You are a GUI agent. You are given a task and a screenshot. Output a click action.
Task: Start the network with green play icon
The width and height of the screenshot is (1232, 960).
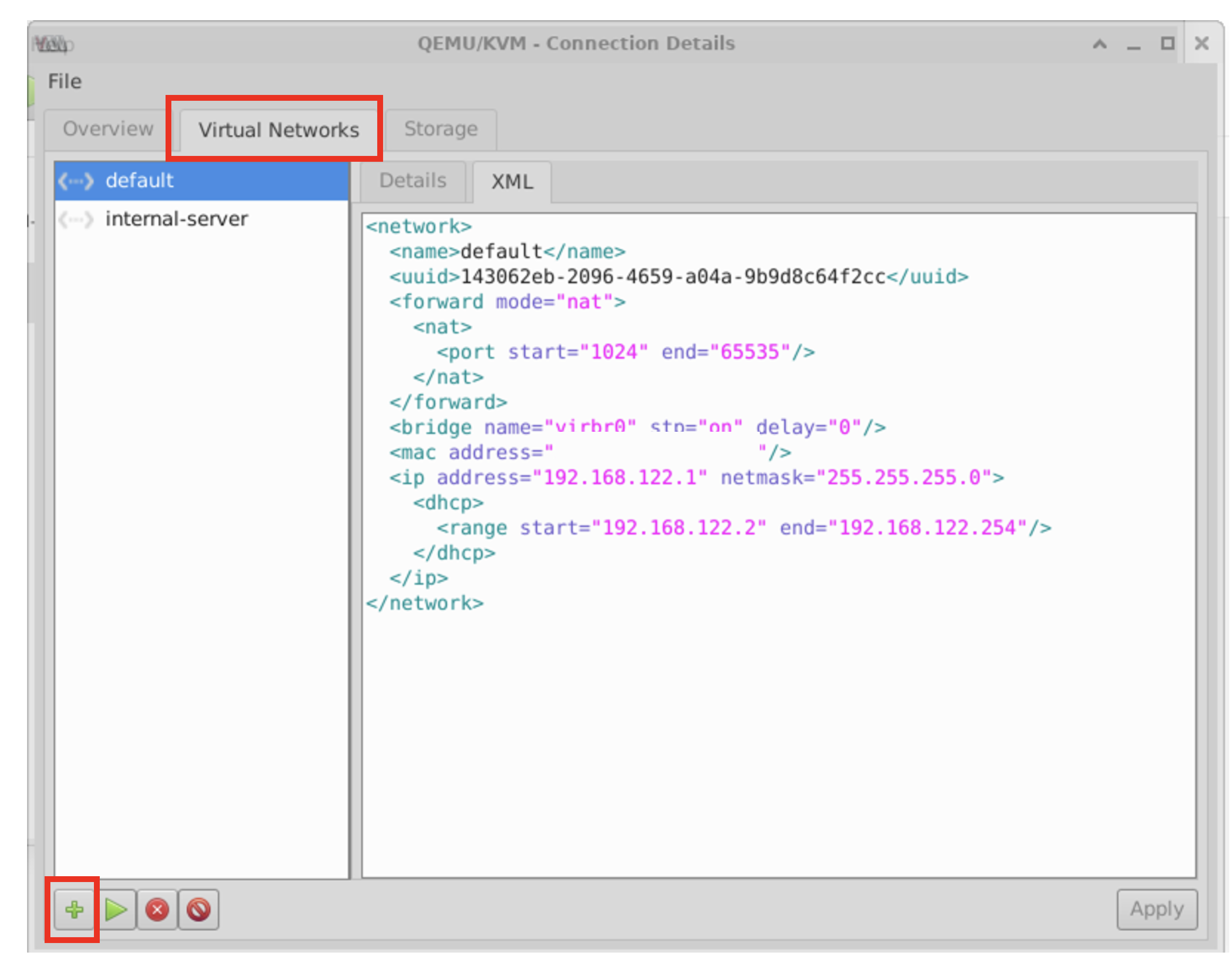[x=117, y=910]
